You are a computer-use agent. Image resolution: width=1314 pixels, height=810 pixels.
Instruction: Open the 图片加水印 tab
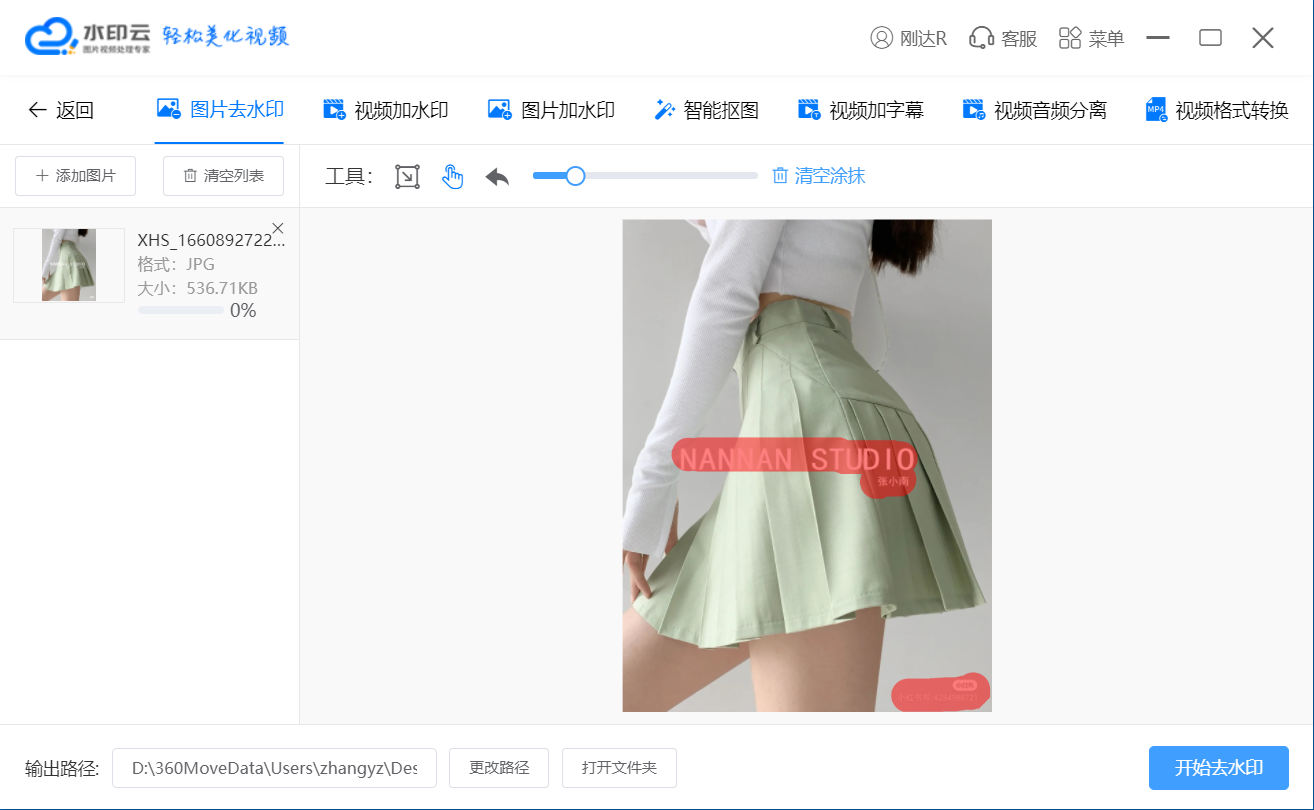coord(551,110)
